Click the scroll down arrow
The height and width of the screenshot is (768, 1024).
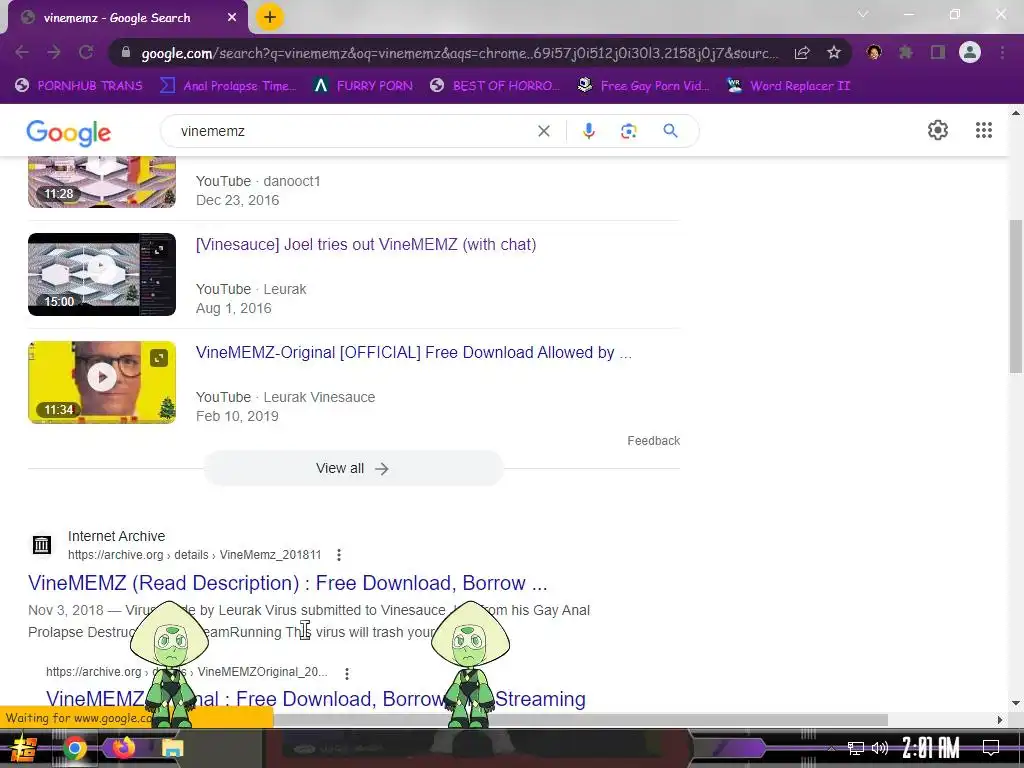coord(1016,703)
